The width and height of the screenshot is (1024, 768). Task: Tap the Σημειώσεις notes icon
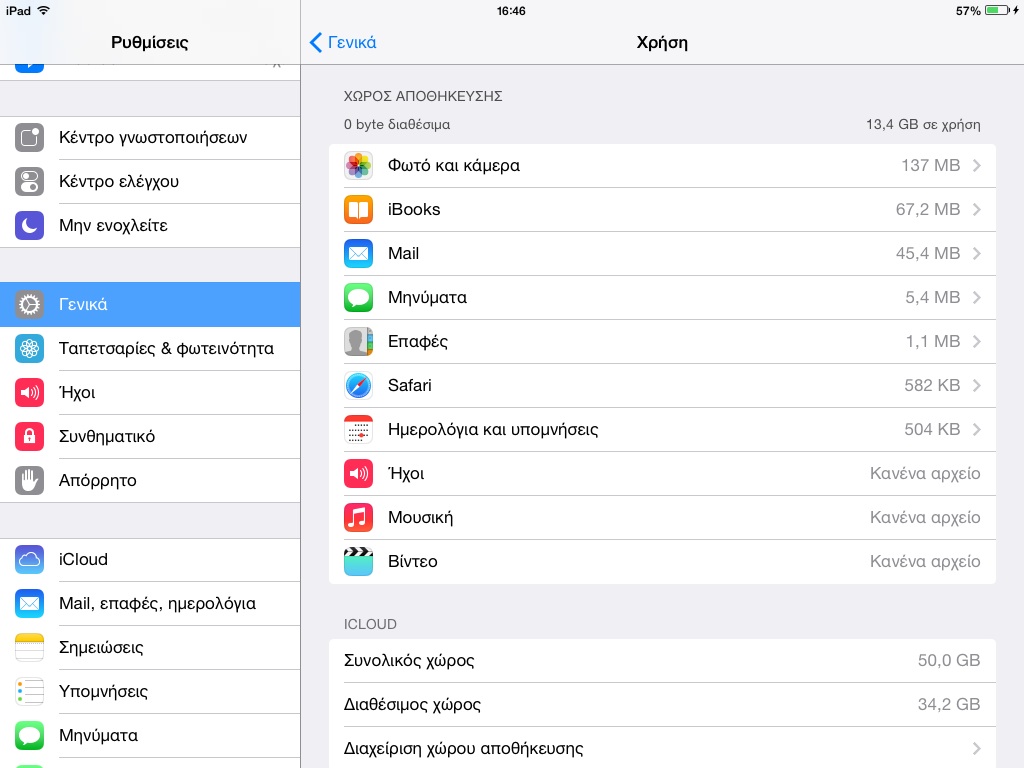click(x=29, y=647)
